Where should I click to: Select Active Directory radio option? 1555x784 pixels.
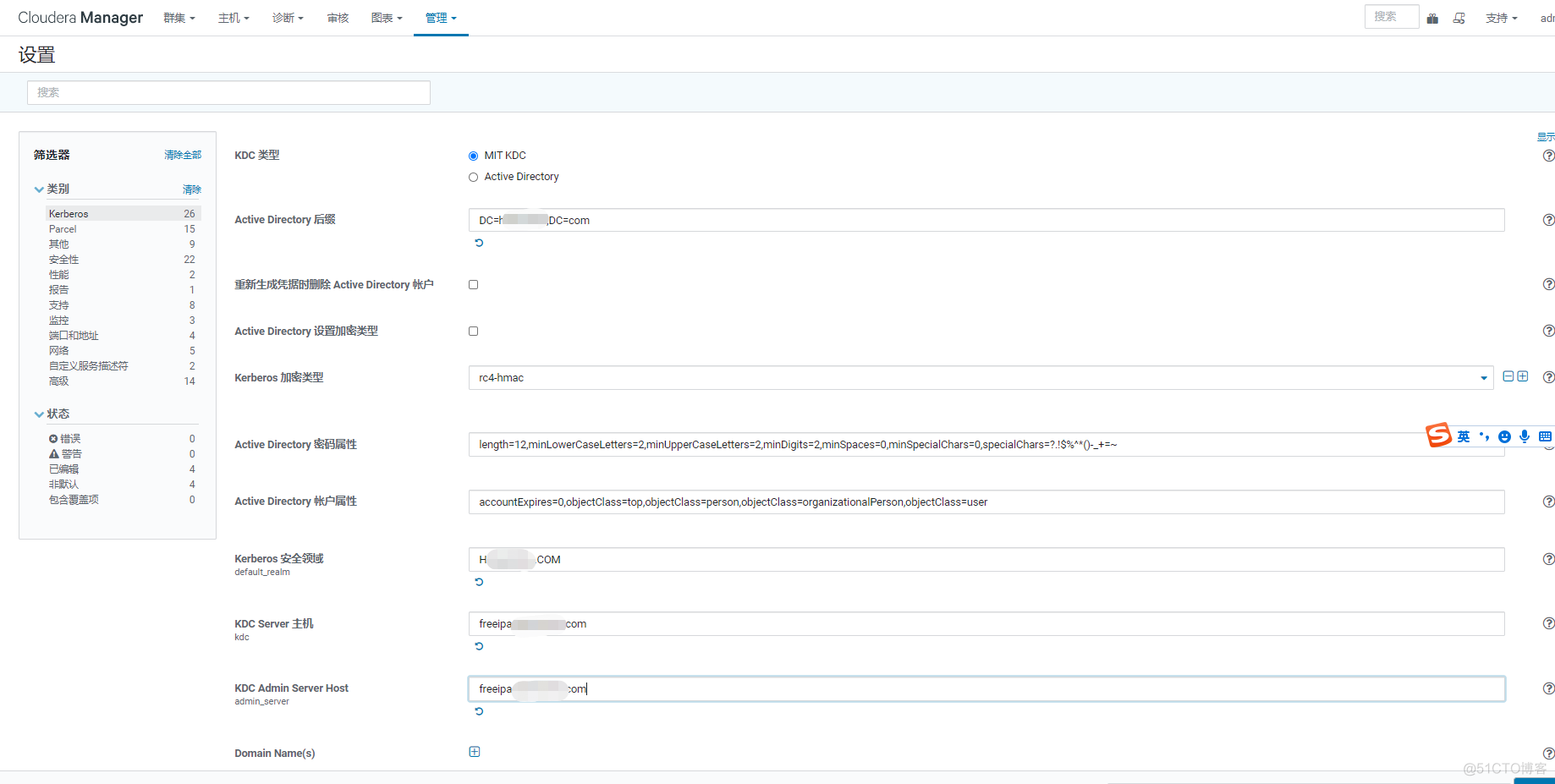pos(473,177)
